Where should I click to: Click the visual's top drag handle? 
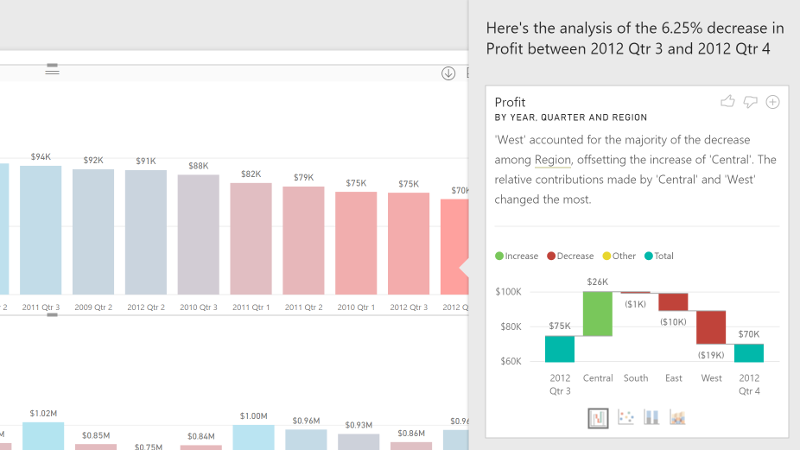(52, 69)
